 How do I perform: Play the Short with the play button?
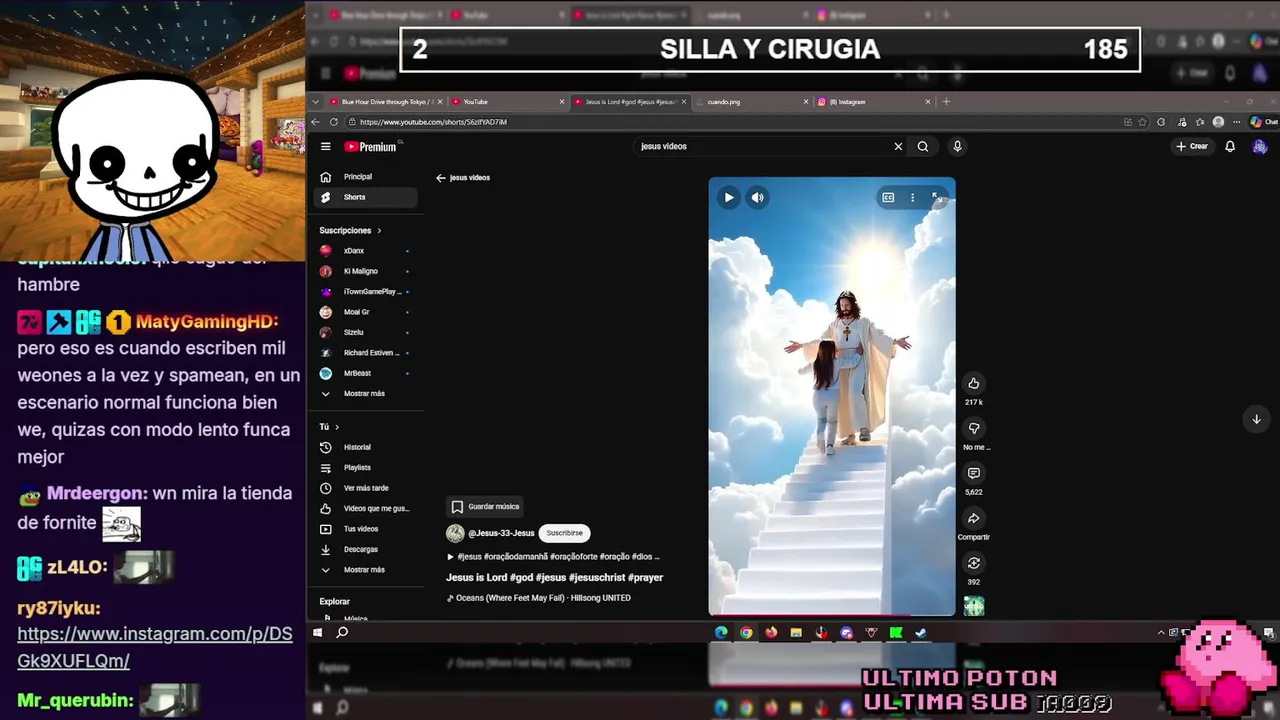(729, 198)
